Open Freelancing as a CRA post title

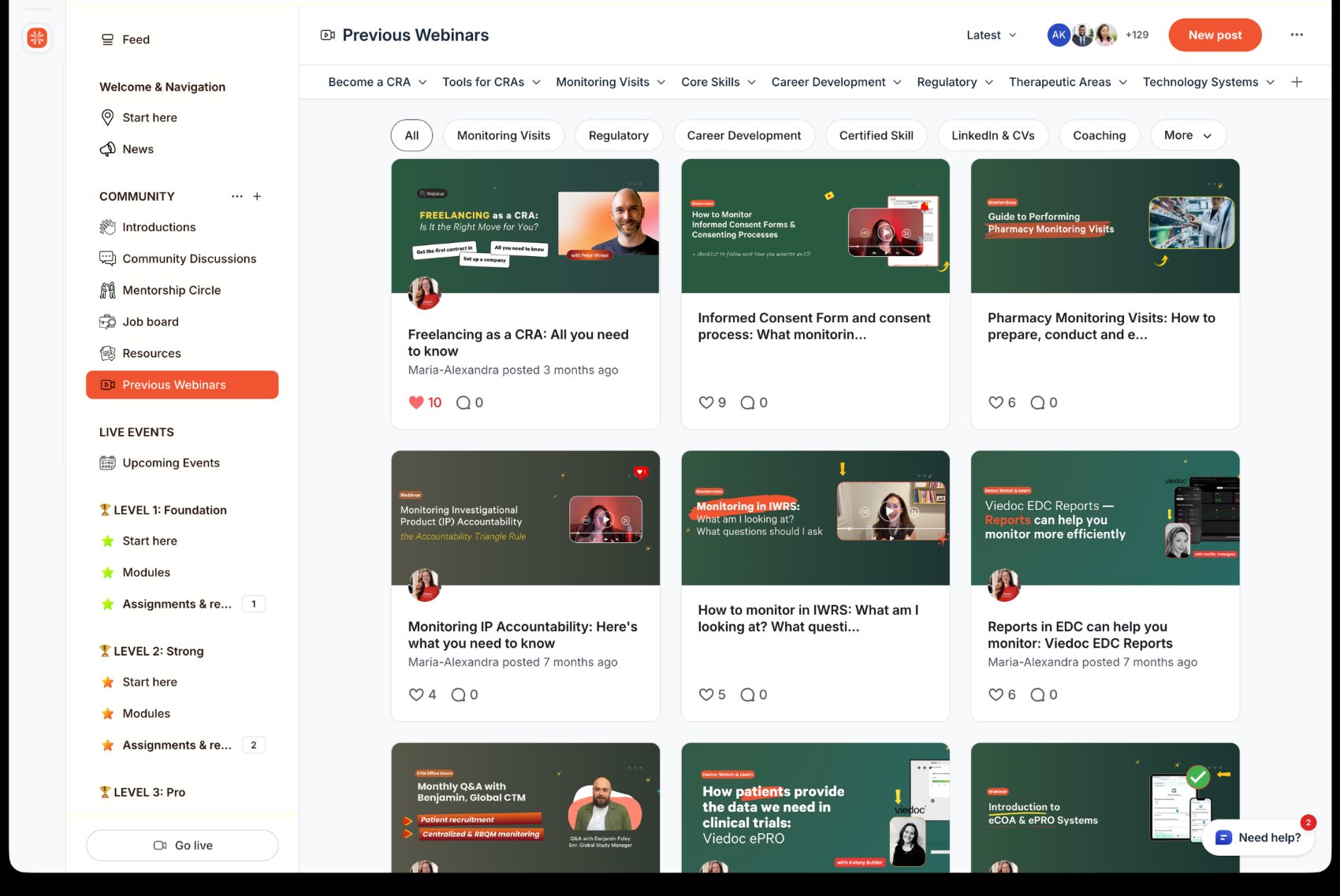point(518,343)
